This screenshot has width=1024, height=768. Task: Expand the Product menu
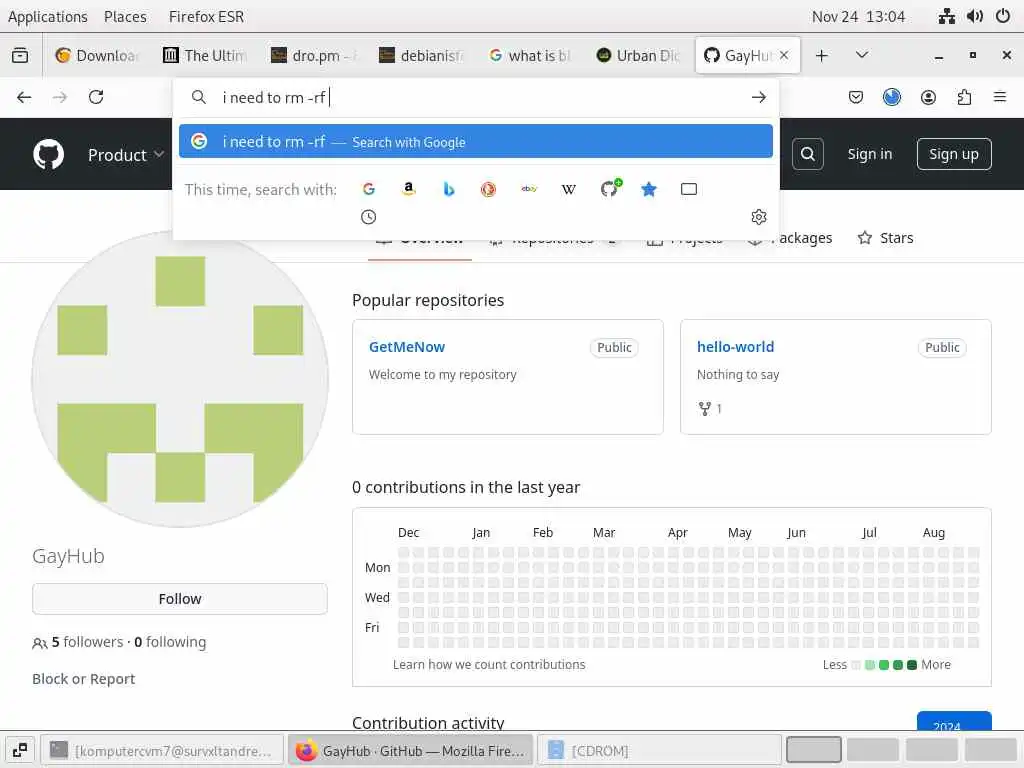pyautogui.click(x=125, y=155)
